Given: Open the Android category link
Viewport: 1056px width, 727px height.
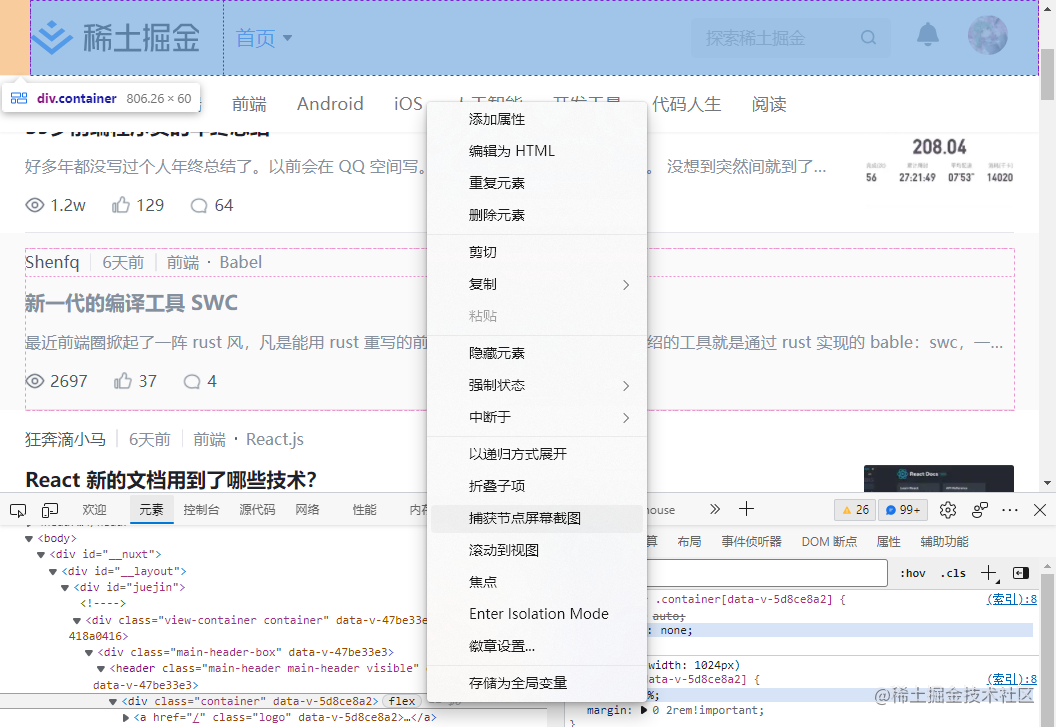Looking at the screenshot, I should (330, 104).
